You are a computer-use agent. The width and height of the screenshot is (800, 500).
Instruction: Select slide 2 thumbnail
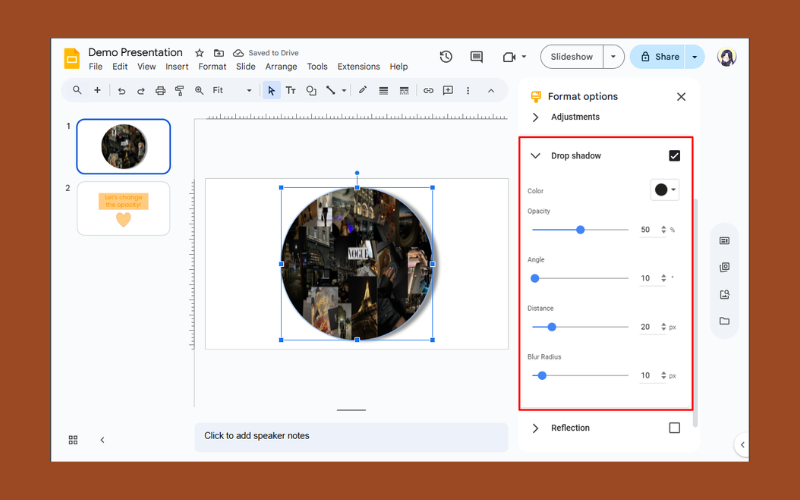[123, 209]
